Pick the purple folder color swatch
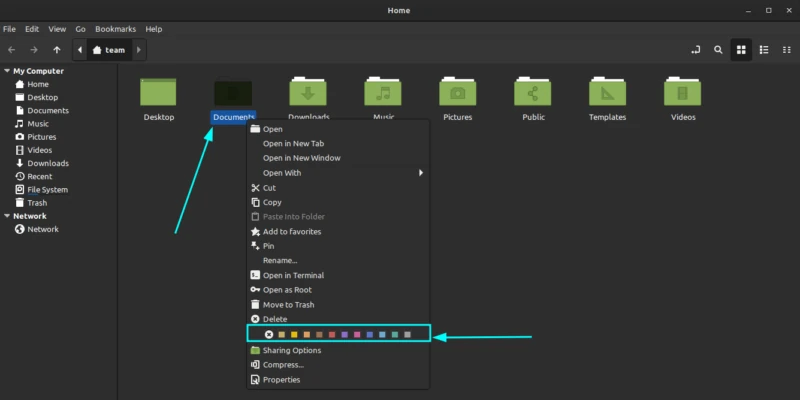Image resolution: width=800 pixels, height=400 pixels. (345, 334)
